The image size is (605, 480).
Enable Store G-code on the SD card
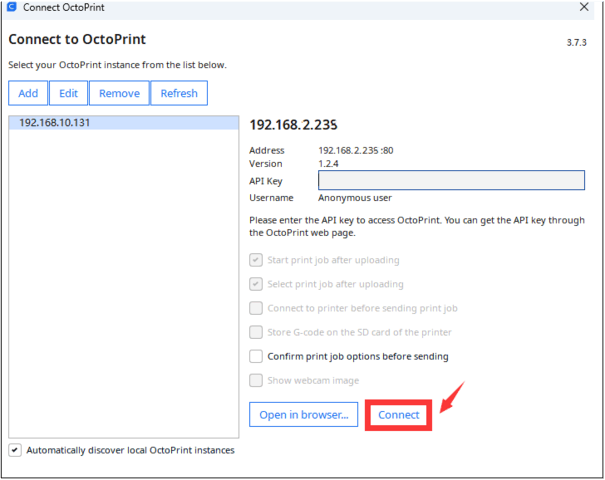click(x=257, y=332)
